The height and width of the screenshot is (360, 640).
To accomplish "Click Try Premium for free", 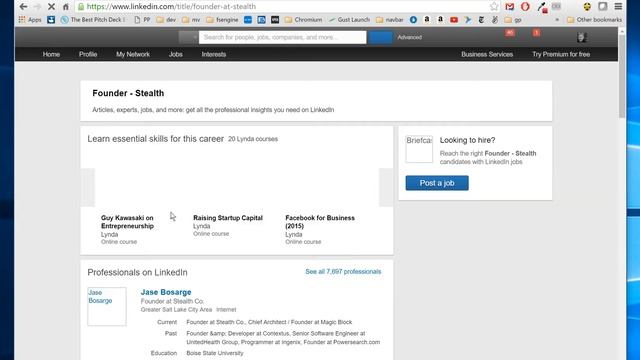I will 561,54.
